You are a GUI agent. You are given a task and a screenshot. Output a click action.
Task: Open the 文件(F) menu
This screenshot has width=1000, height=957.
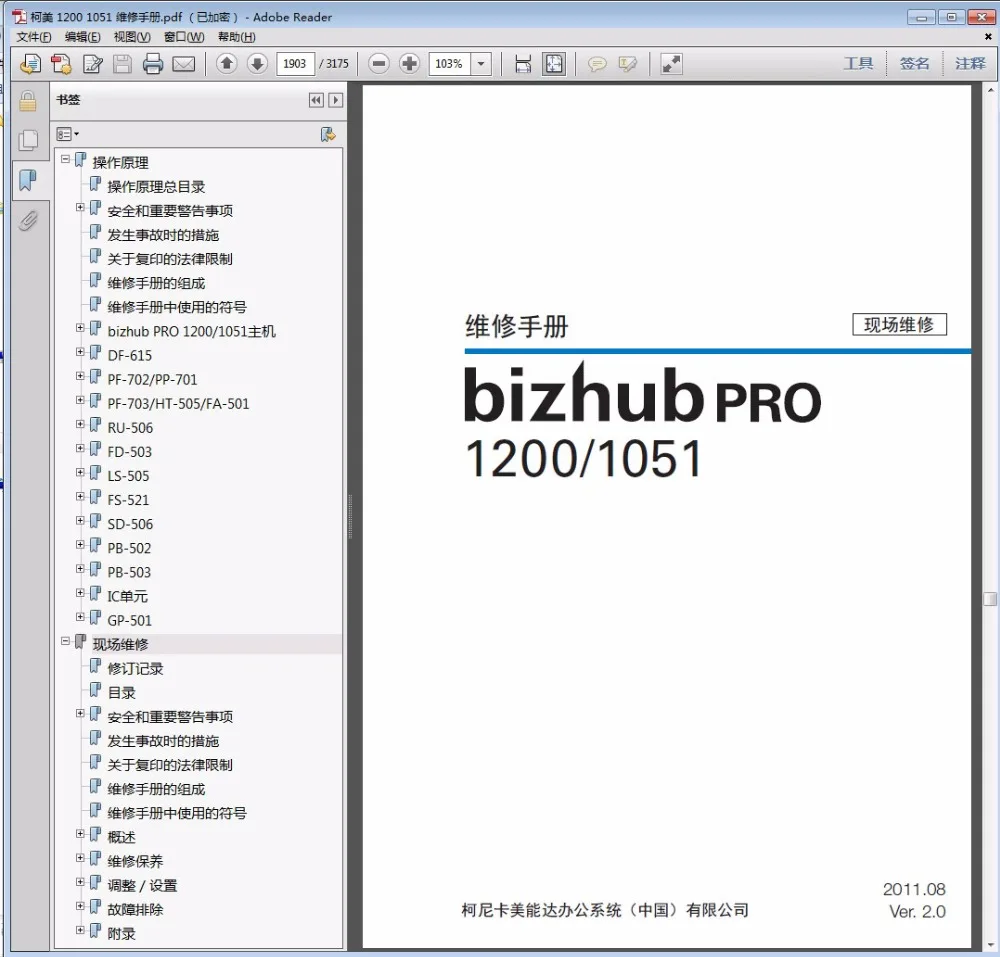tap(34, 37)
